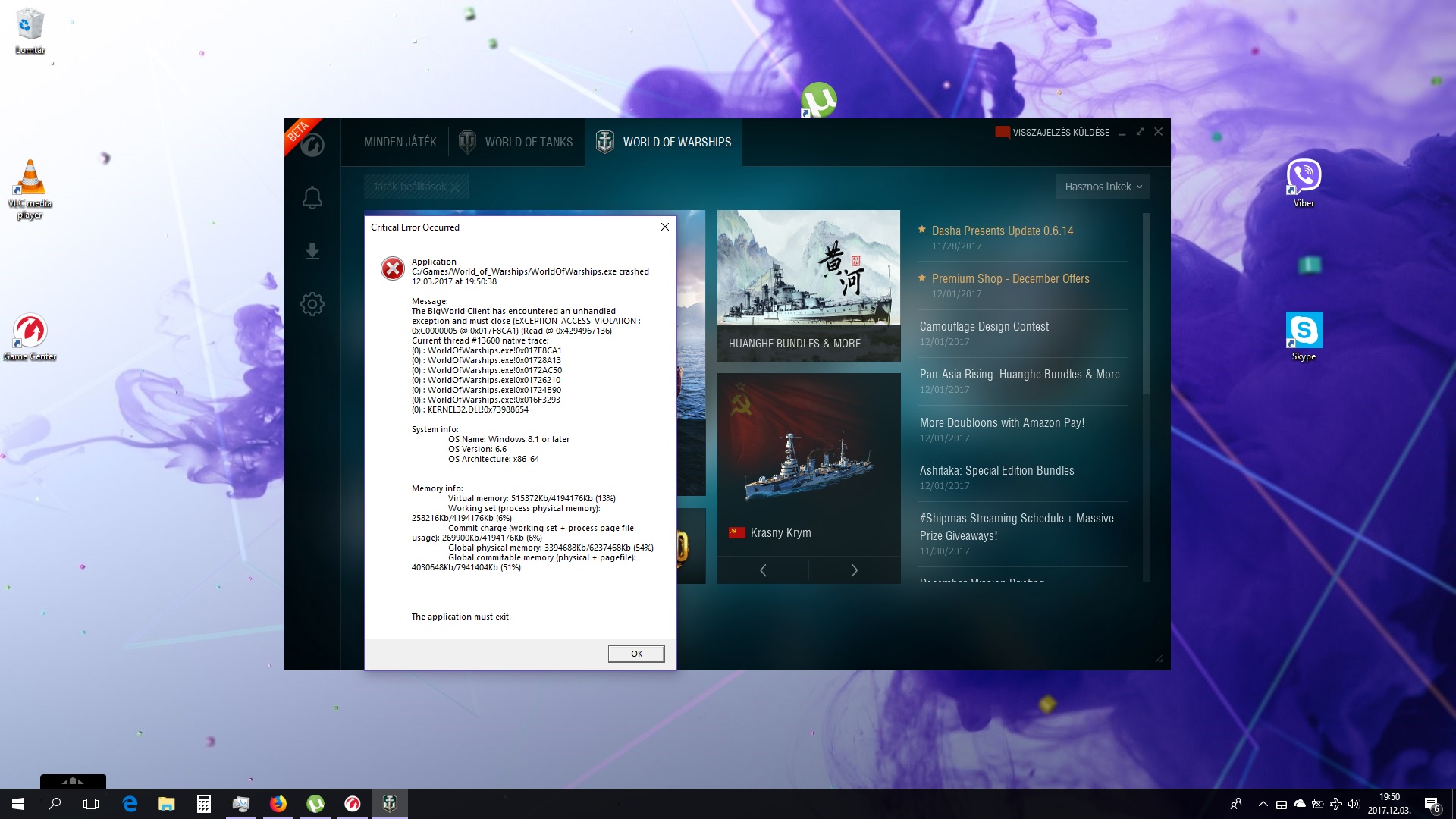Select the VLC media player desktop icon
1456x819 pixels.
(x=30, y=190)
